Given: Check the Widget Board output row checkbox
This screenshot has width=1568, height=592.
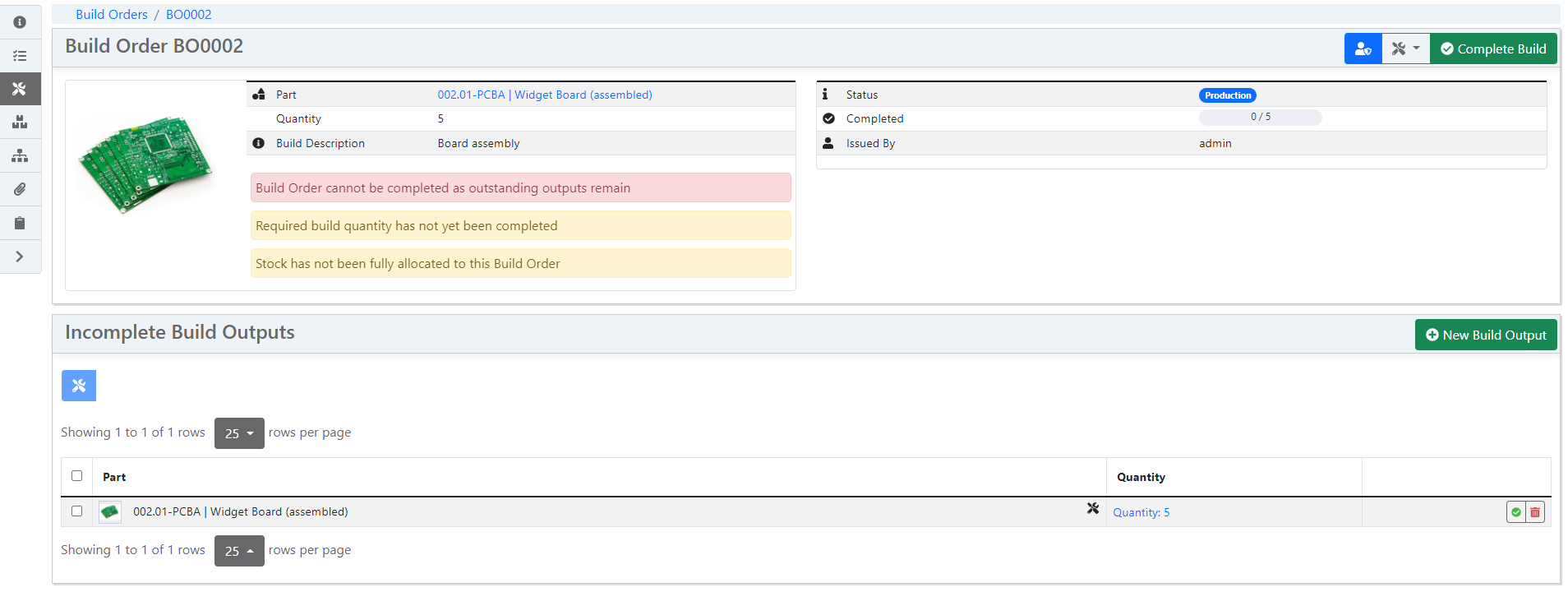Looking at the screenshot, I should (77, 511).
